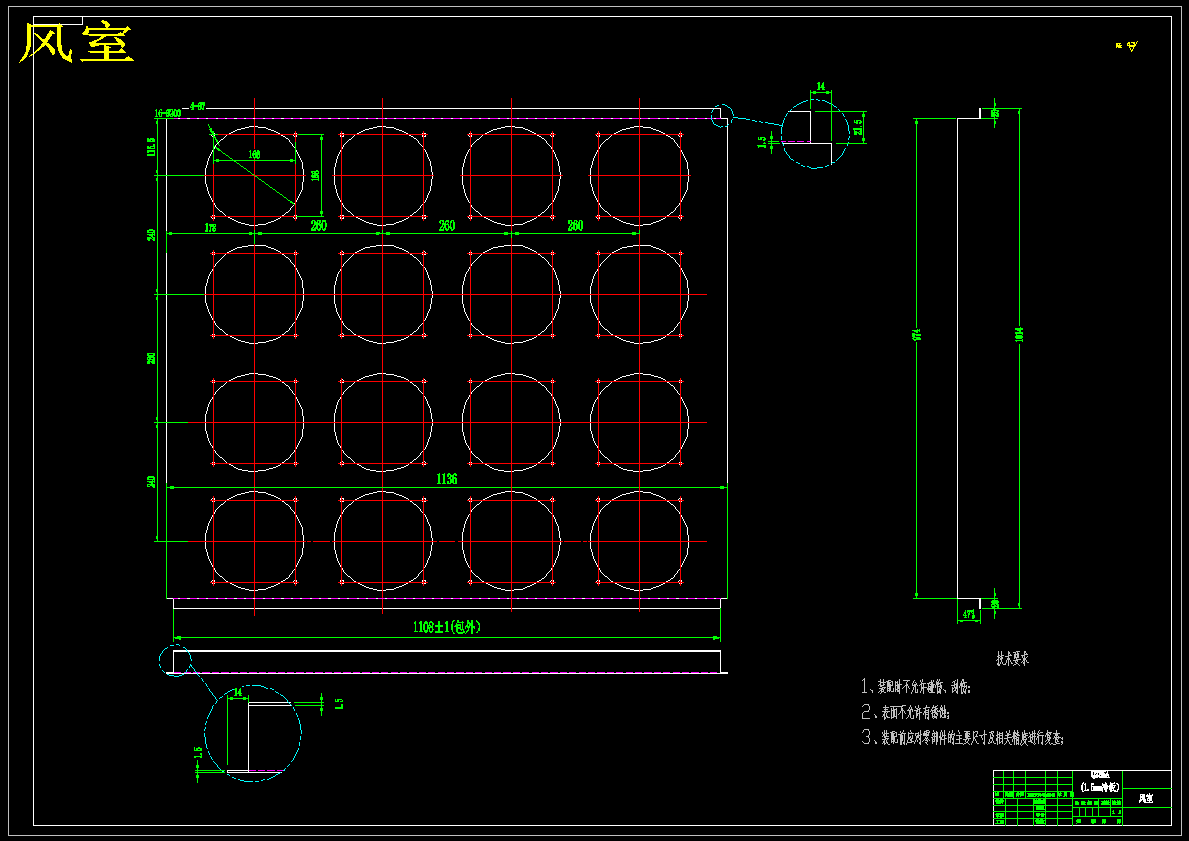Screen dimensions: 1189x841
Task: Click the 技术要求 heading text
Action: click(1012, 659)
